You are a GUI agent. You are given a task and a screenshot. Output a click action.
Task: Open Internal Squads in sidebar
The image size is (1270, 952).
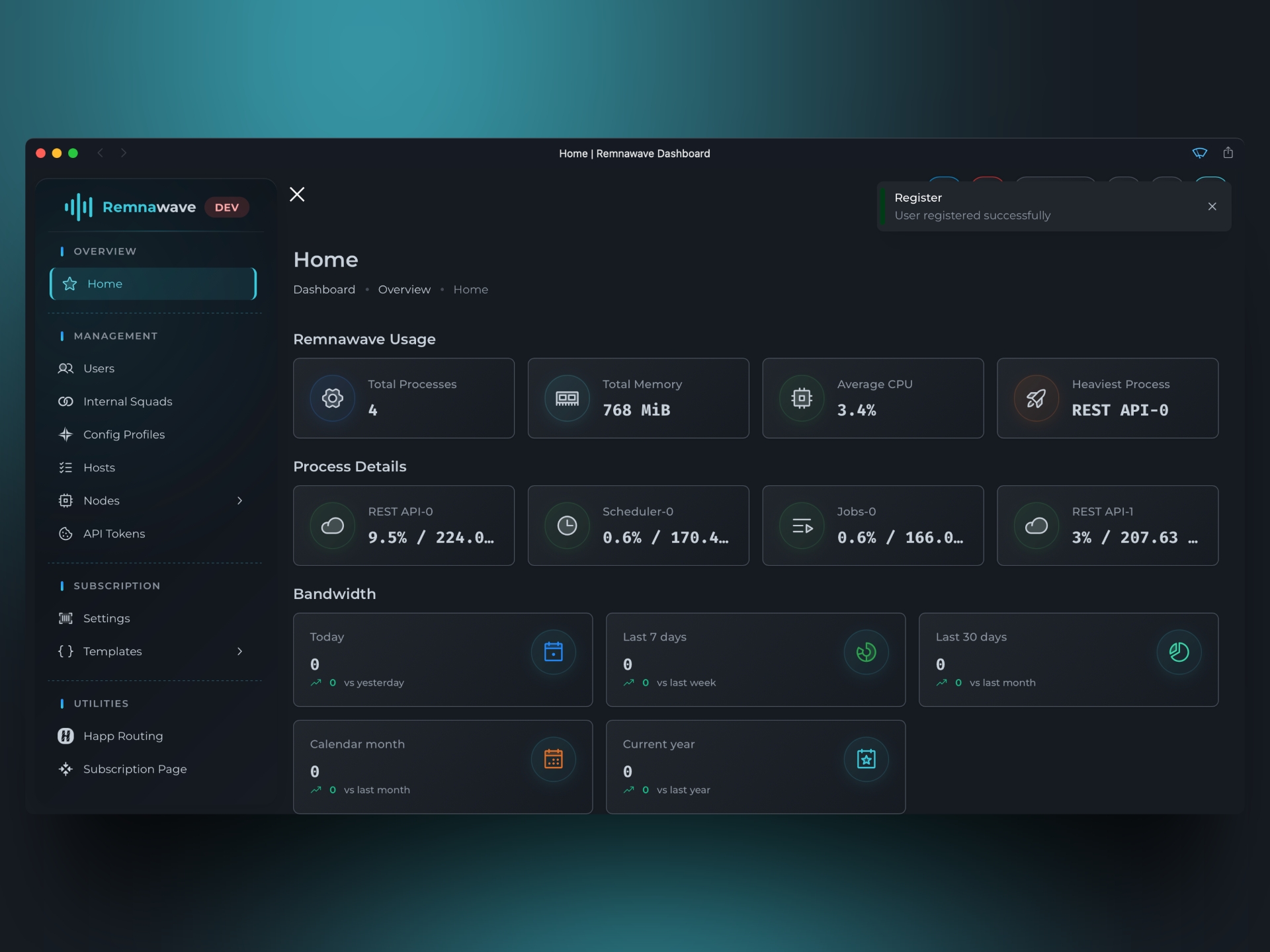point(127,401)
